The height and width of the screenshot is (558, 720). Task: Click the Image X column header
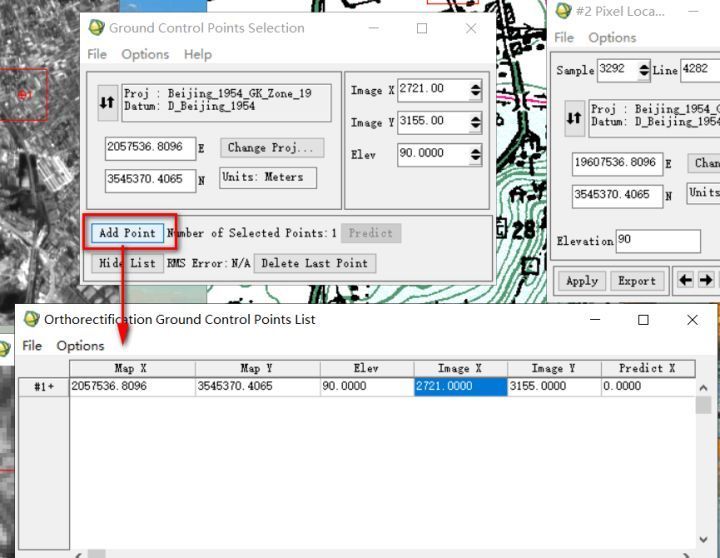tap(461, 368)
